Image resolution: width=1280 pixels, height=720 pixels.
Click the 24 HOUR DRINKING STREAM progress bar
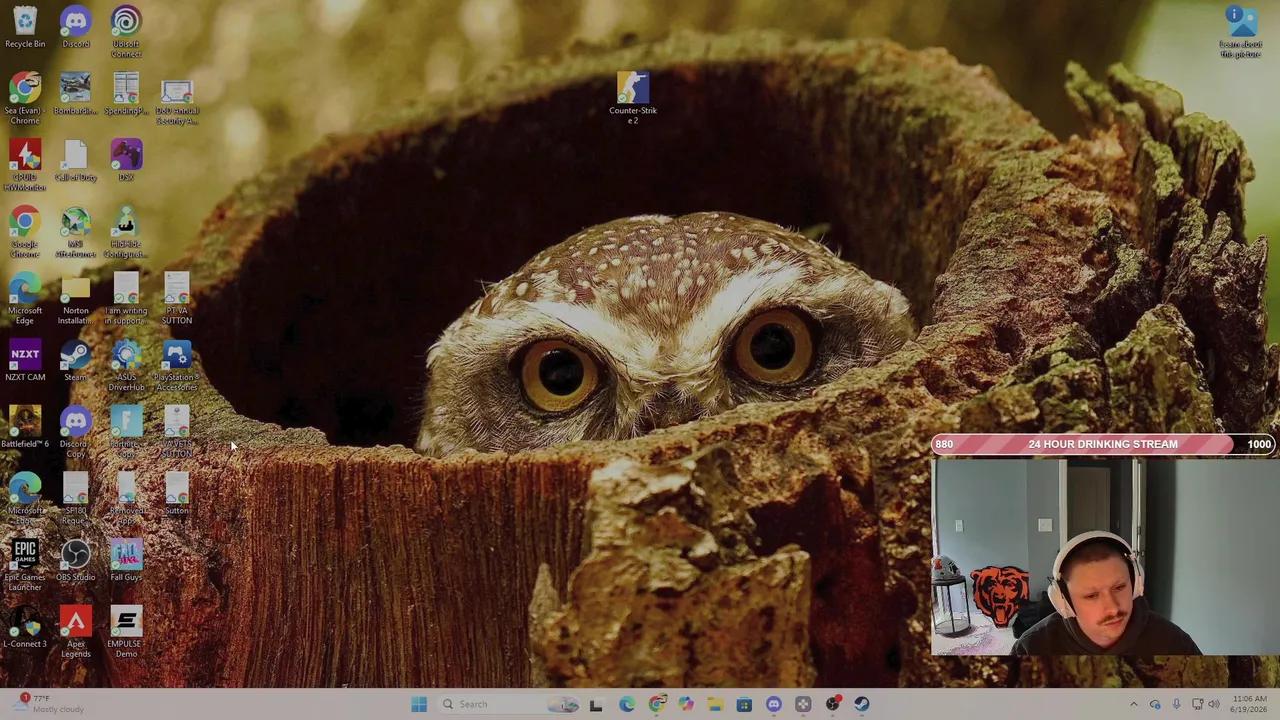tap(1102, 444)
